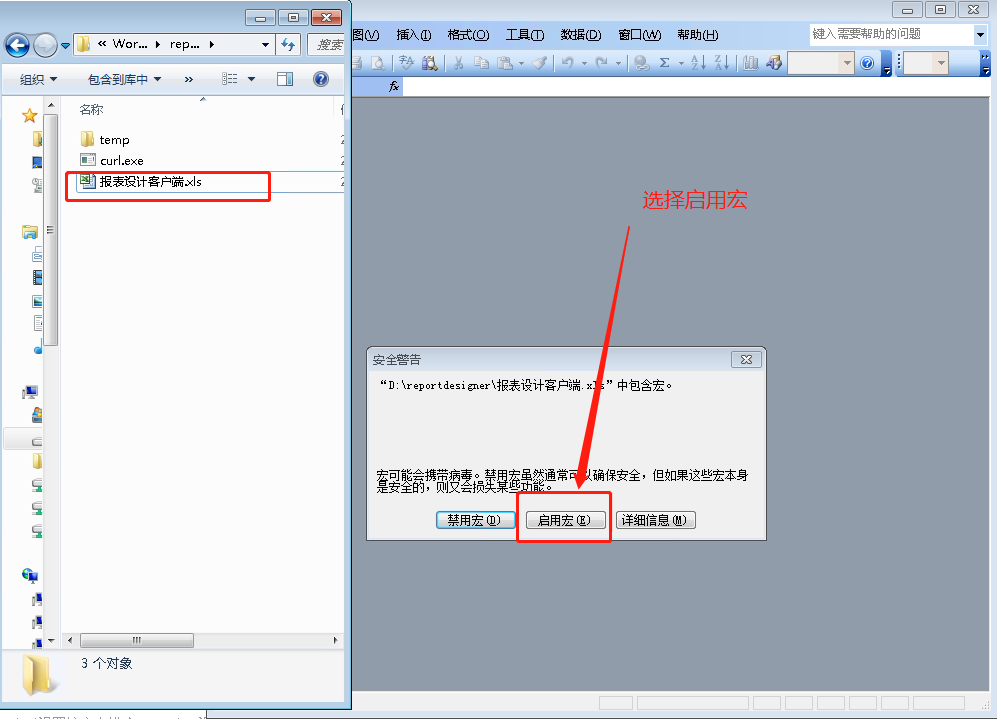Click the Paste icon in Excel toolbar
This screenshot has width=1001, height=723.
(x=505, y=63)
